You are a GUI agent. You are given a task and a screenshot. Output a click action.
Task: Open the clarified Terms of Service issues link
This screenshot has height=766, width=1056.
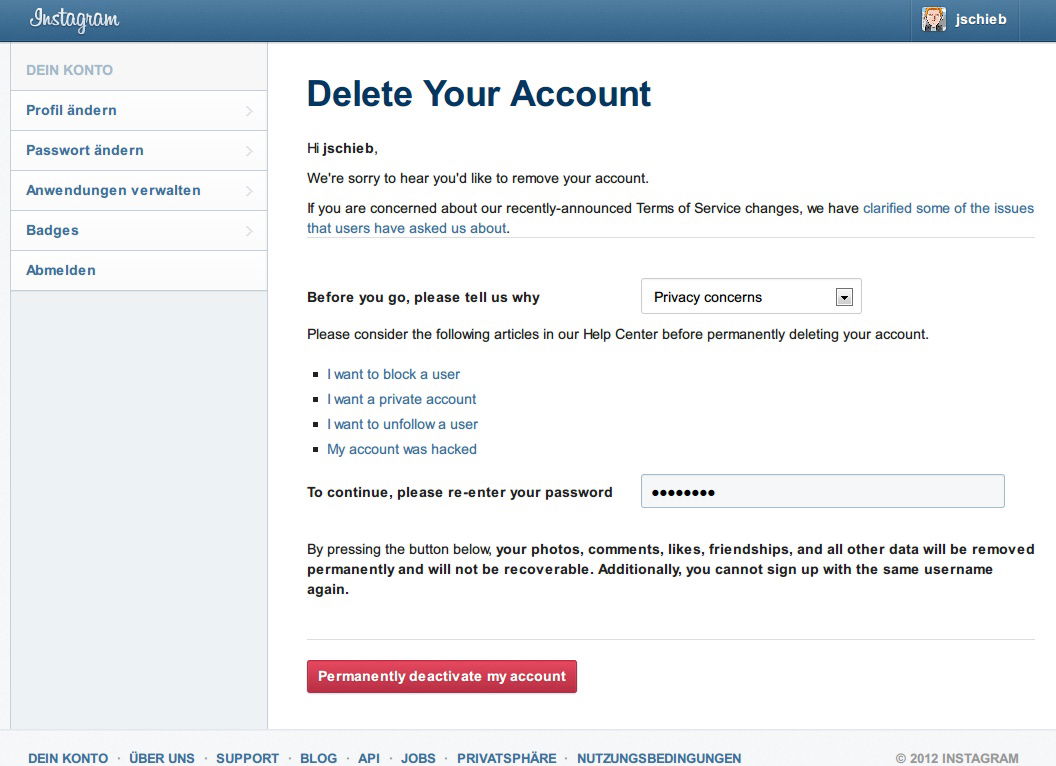pyautogui.click(x=670, y=218)
